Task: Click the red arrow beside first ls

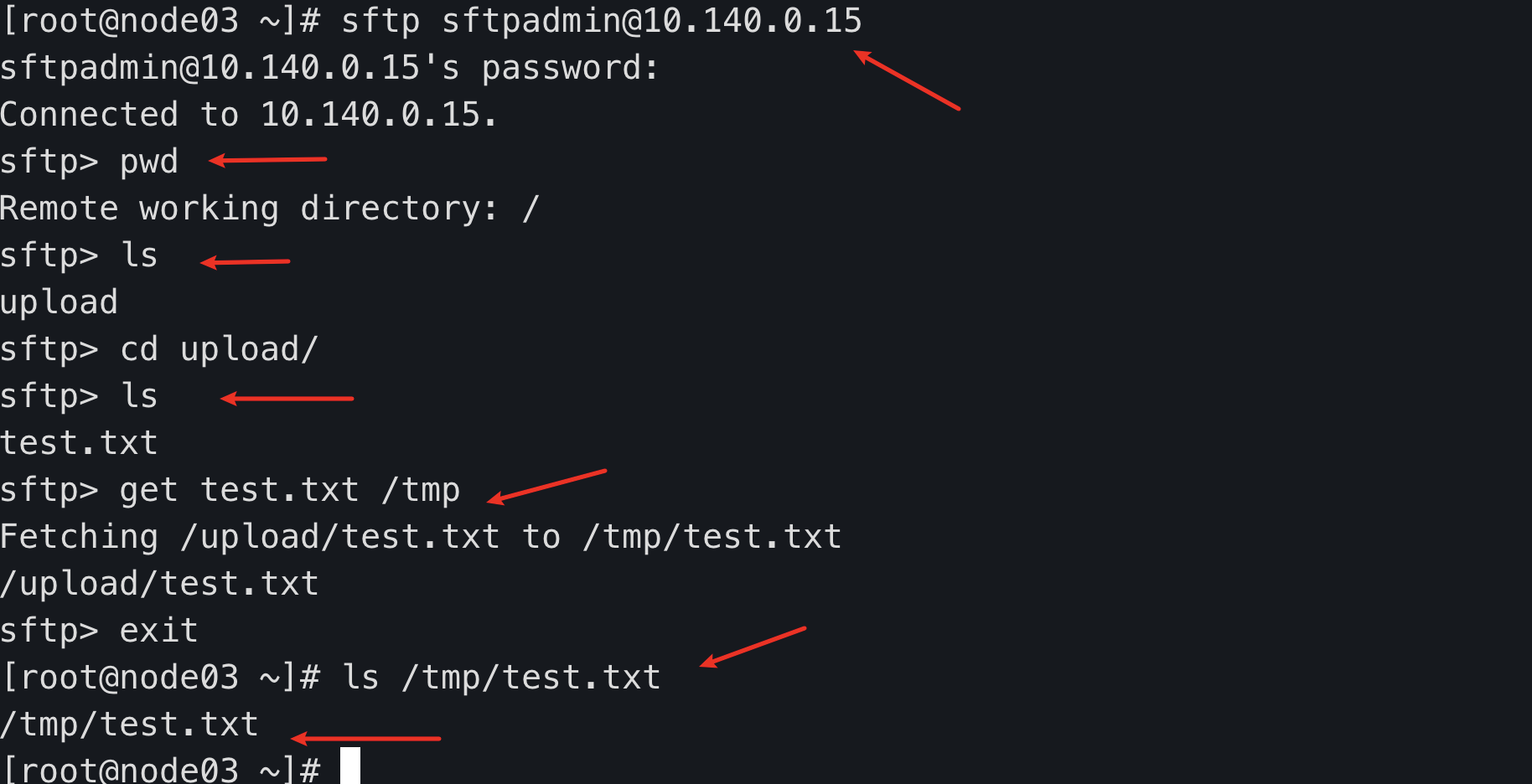Action: coord(245,262)
